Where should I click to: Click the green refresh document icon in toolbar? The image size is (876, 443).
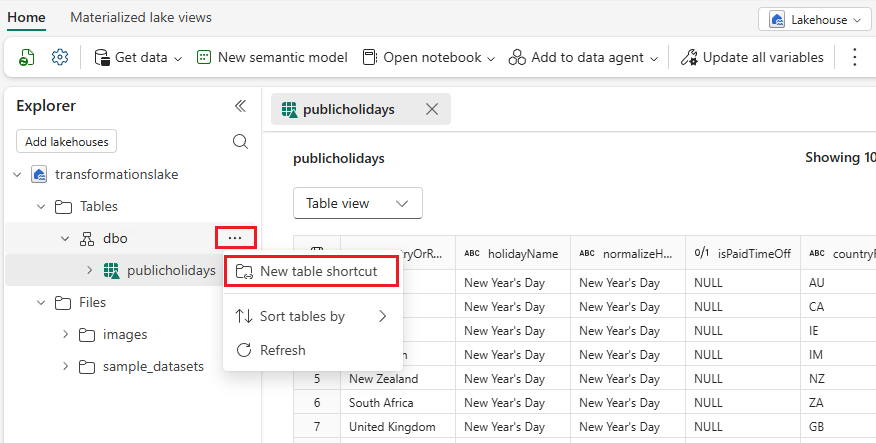coord(26,57)
